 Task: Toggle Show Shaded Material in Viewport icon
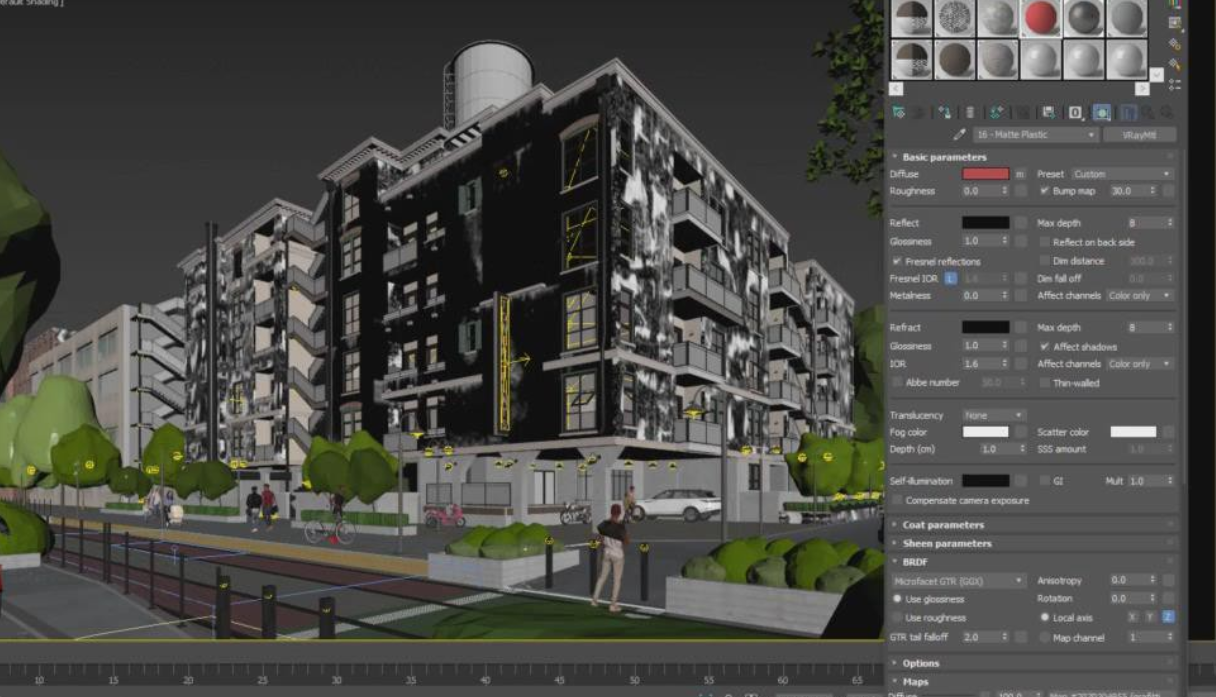(x=1101, y=113)
